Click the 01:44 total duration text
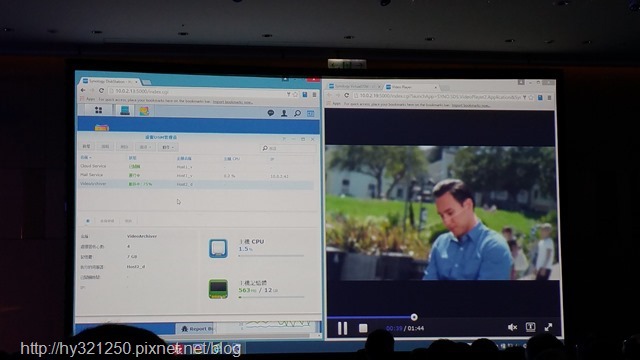This screenshot has width=640, height=360. [416, 328]
